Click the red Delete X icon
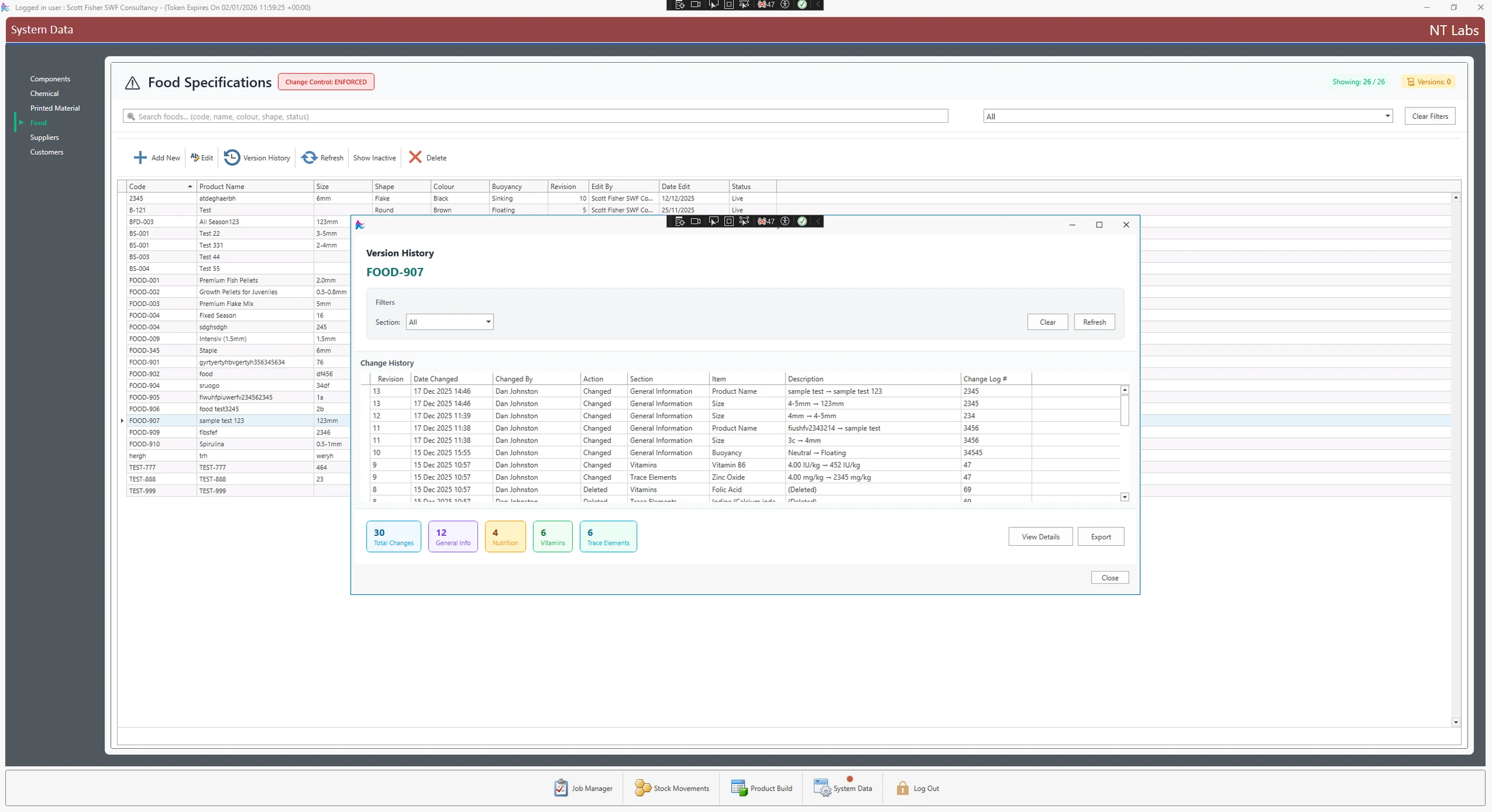Viewport: 1492px width, 812px height. [x=415, y=157]
